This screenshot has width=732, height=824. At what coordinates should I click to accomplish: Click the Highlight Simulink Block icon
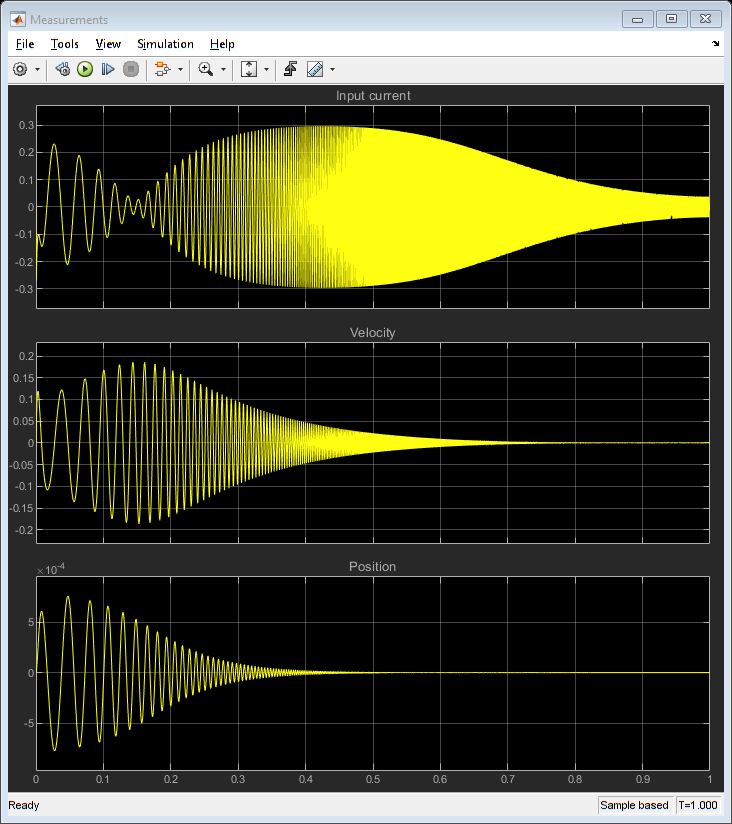click(162, 69)
